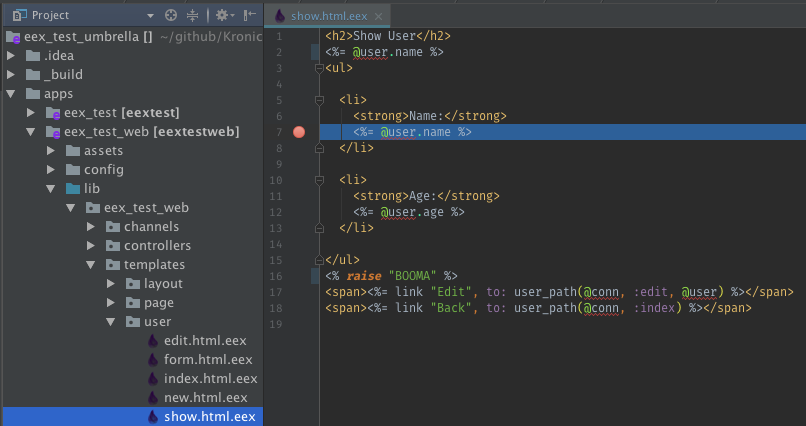Open new.html.eex template file
This screenshot has height=426, width=806.
point(205,398)
